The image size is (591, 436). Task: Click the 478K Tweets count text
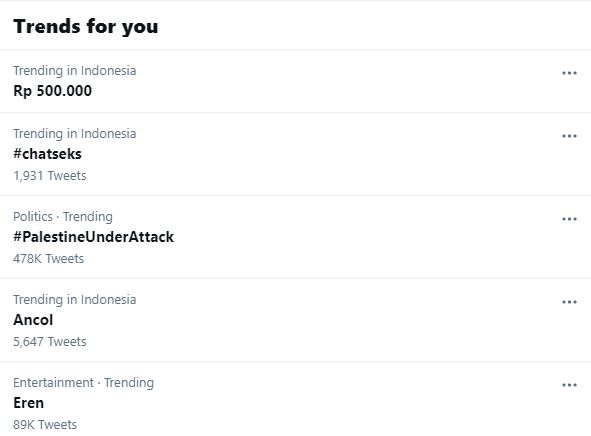[x=49, y=259]
